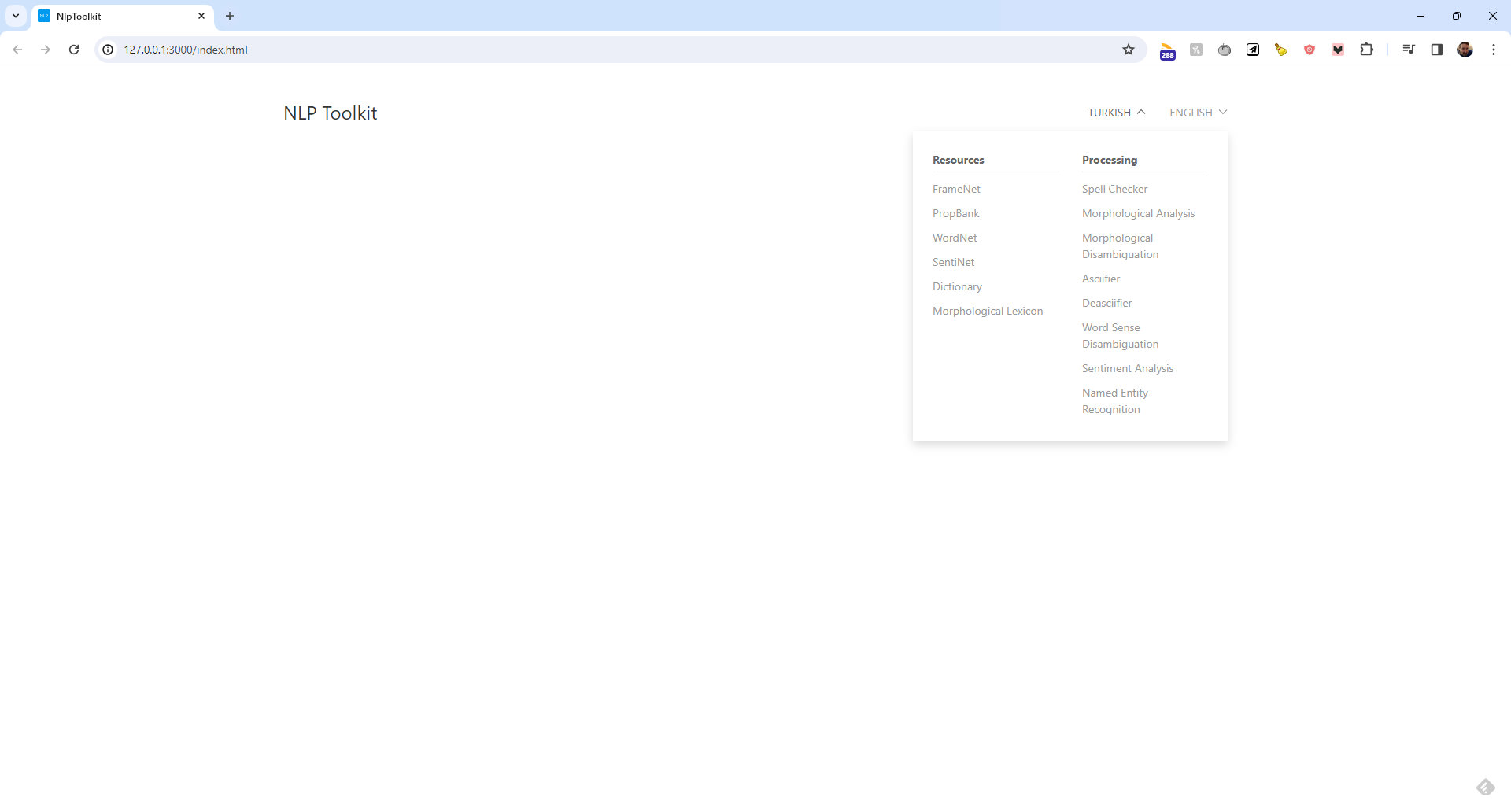This screenshot has height=812, width=1511.
Task: Open the Spell Checker processing link
Action: pos(1114,189)
